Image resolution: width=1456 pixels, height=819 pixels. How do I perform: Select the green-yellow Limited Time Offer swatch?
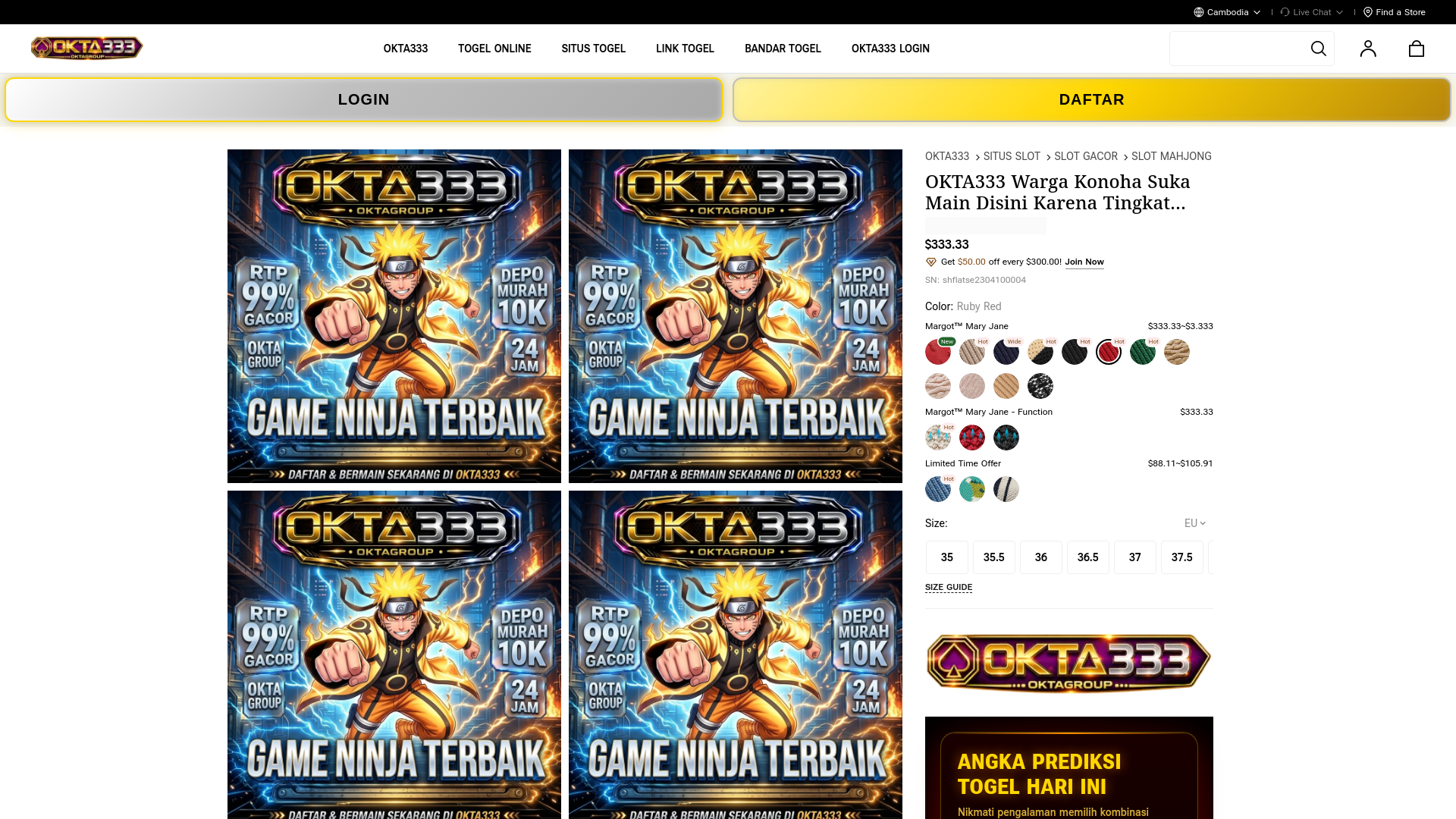coord(972,489)
